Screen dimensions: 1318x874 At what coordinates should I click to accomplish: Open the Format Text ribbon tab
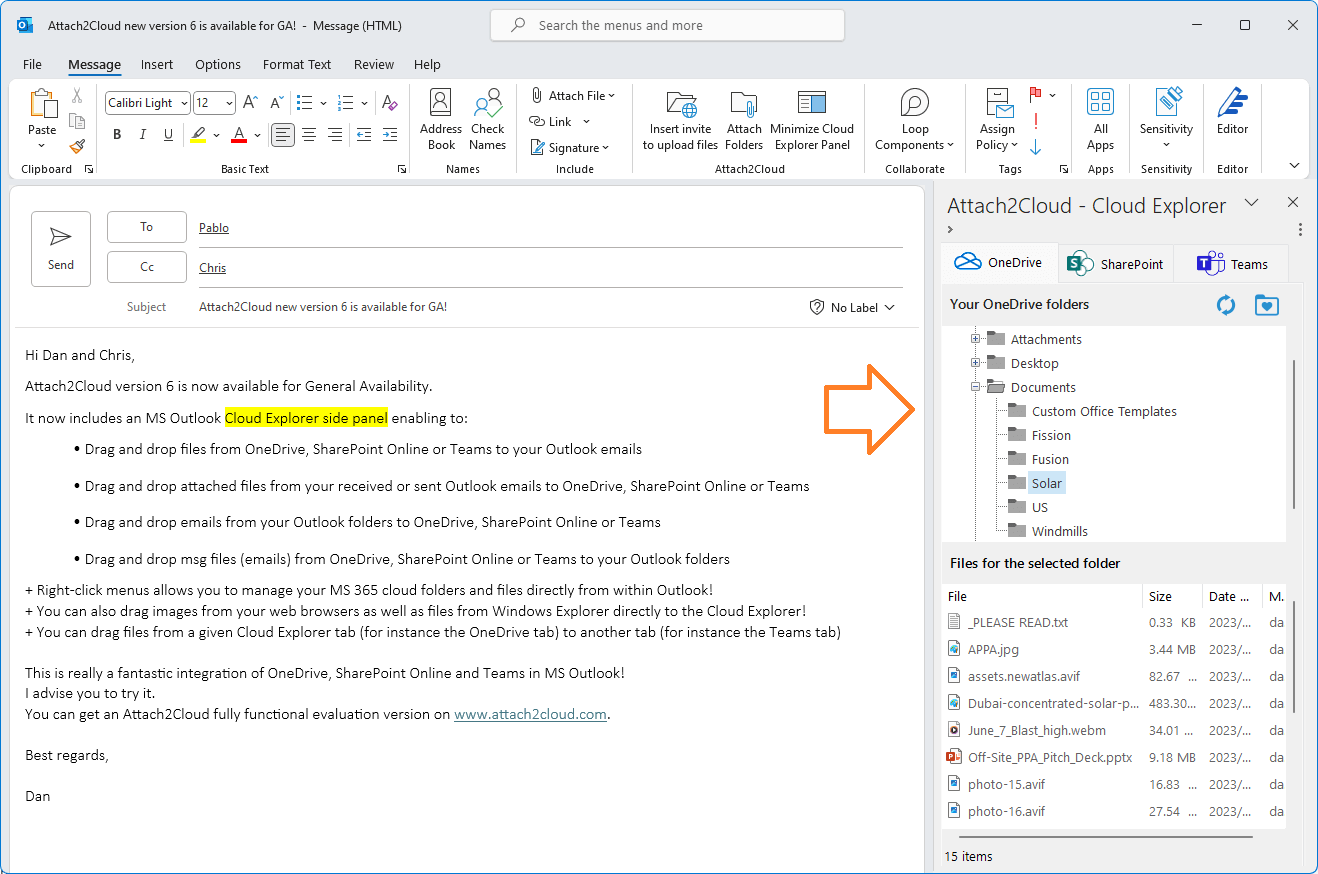tap(296, 64)
